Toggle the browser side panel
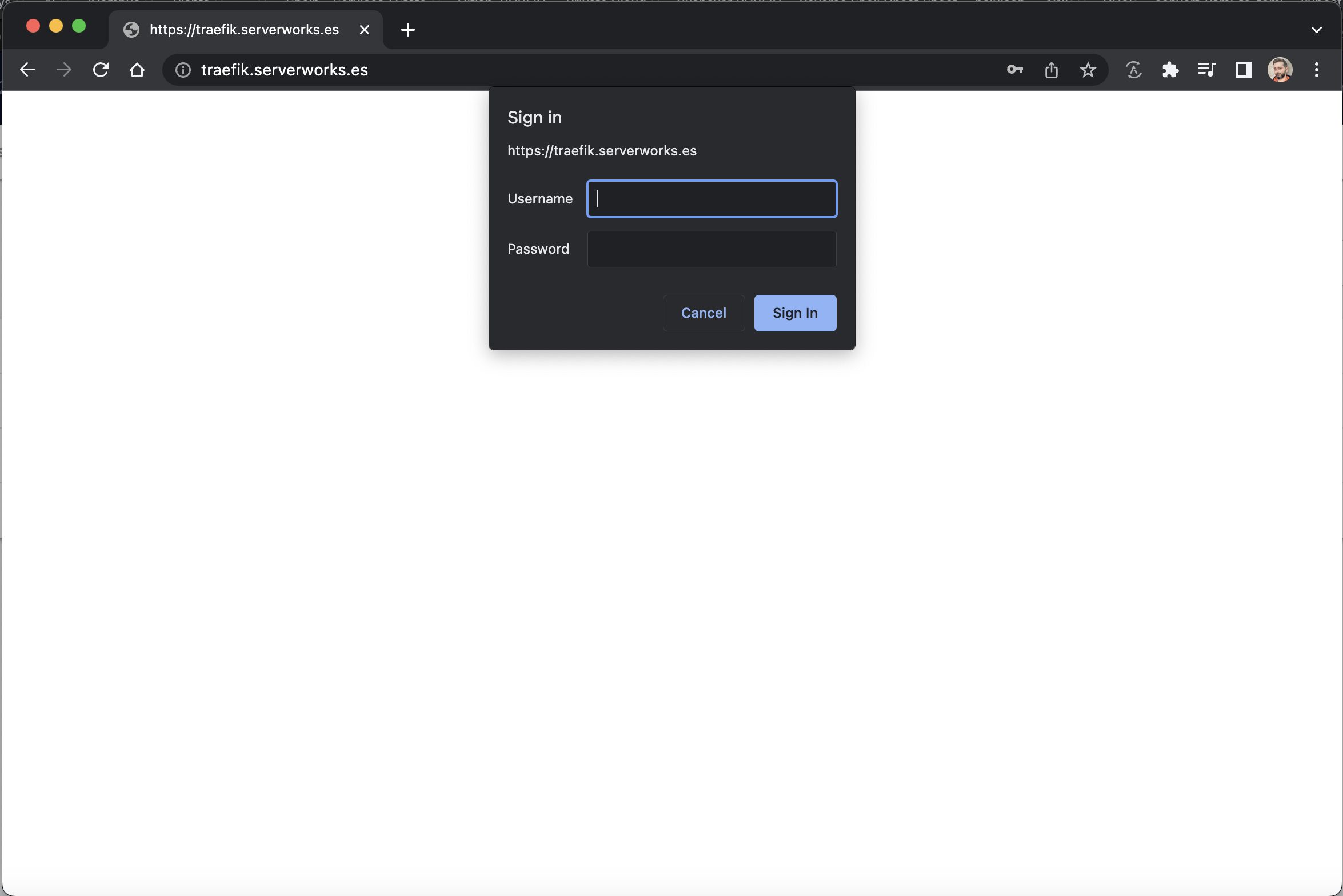Image resolution: width=1343 pixels, height=896 pixels. 1243,70
